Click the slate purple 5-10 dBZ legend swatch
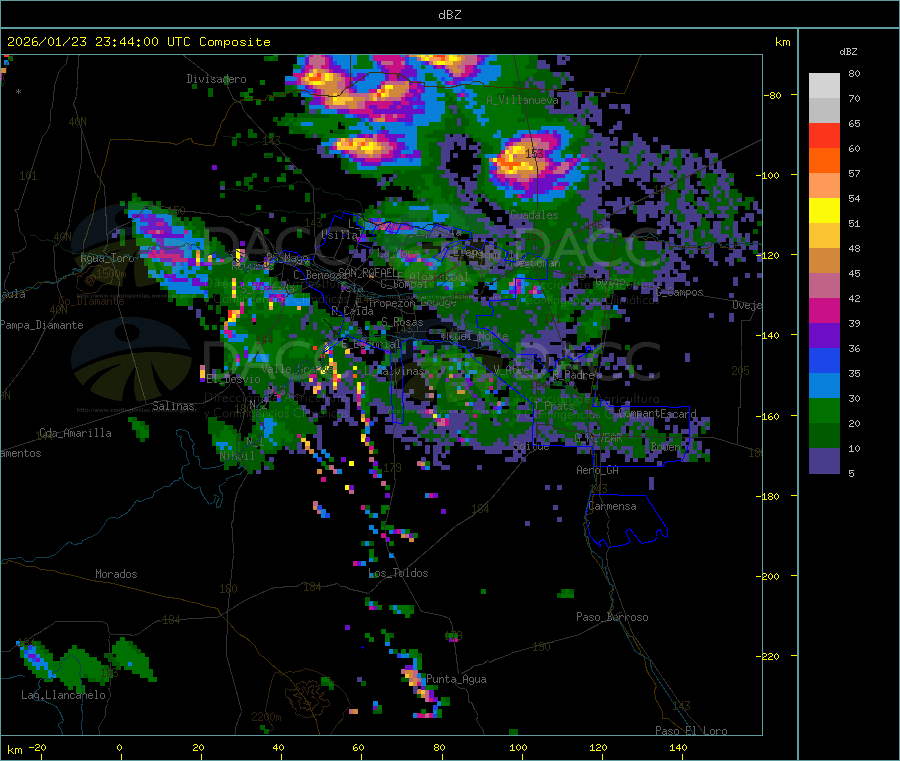The image size is (900, 761). click(824, 461)
